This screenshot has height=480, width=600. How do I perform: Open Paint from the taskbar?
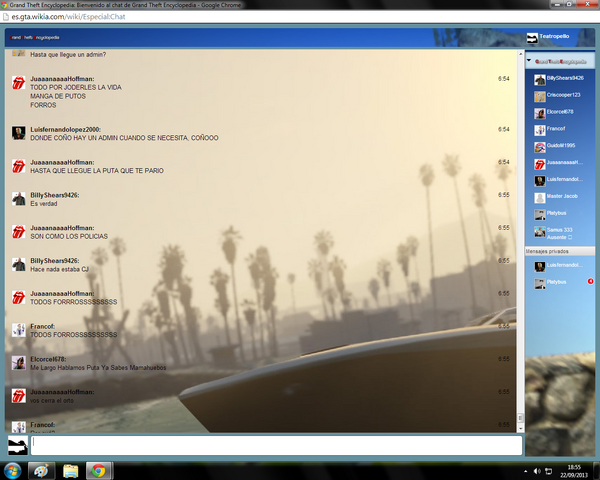point(41,471)
